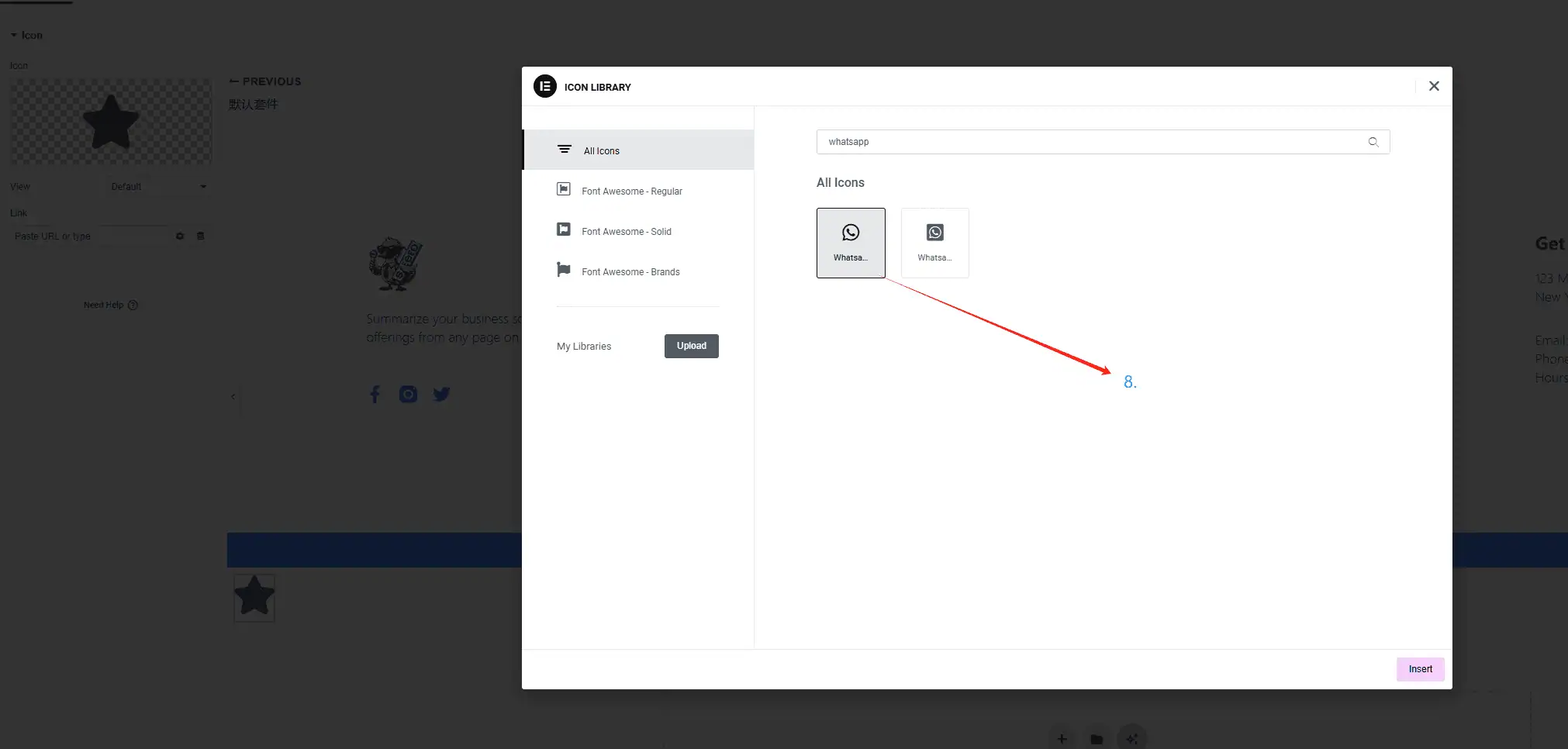Click the My Libraries label
Screen dimensions: 1568x749
coord(584,347)
